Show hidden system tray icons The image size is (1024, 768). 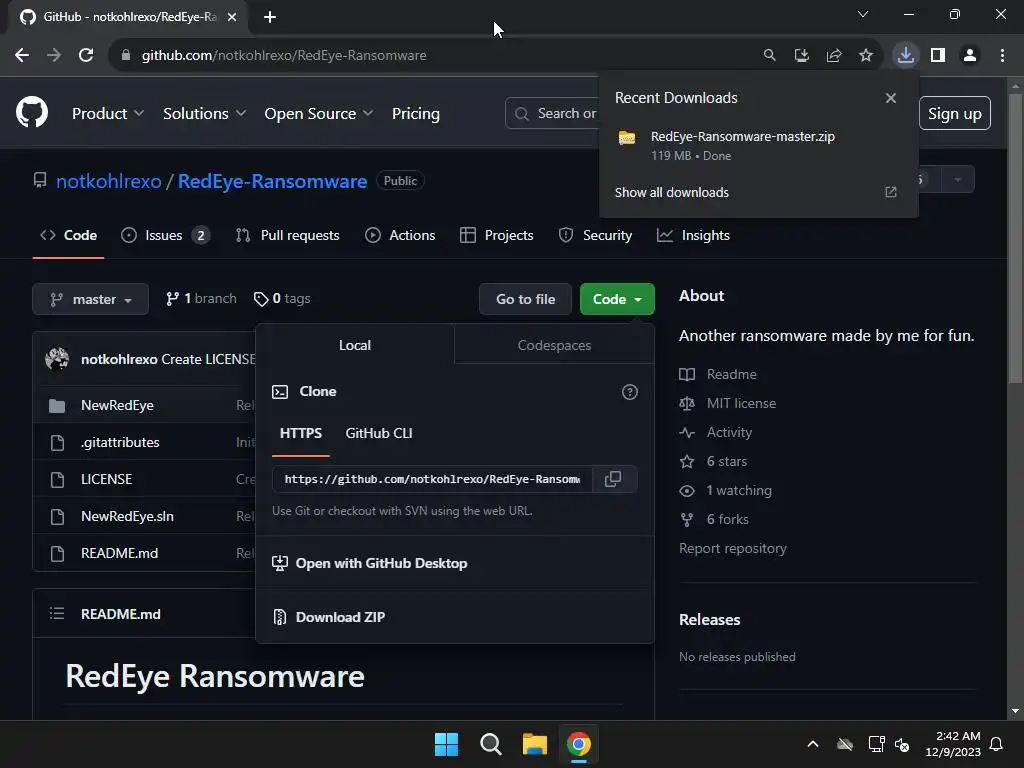pyautogui.click(x=813, y=744)
